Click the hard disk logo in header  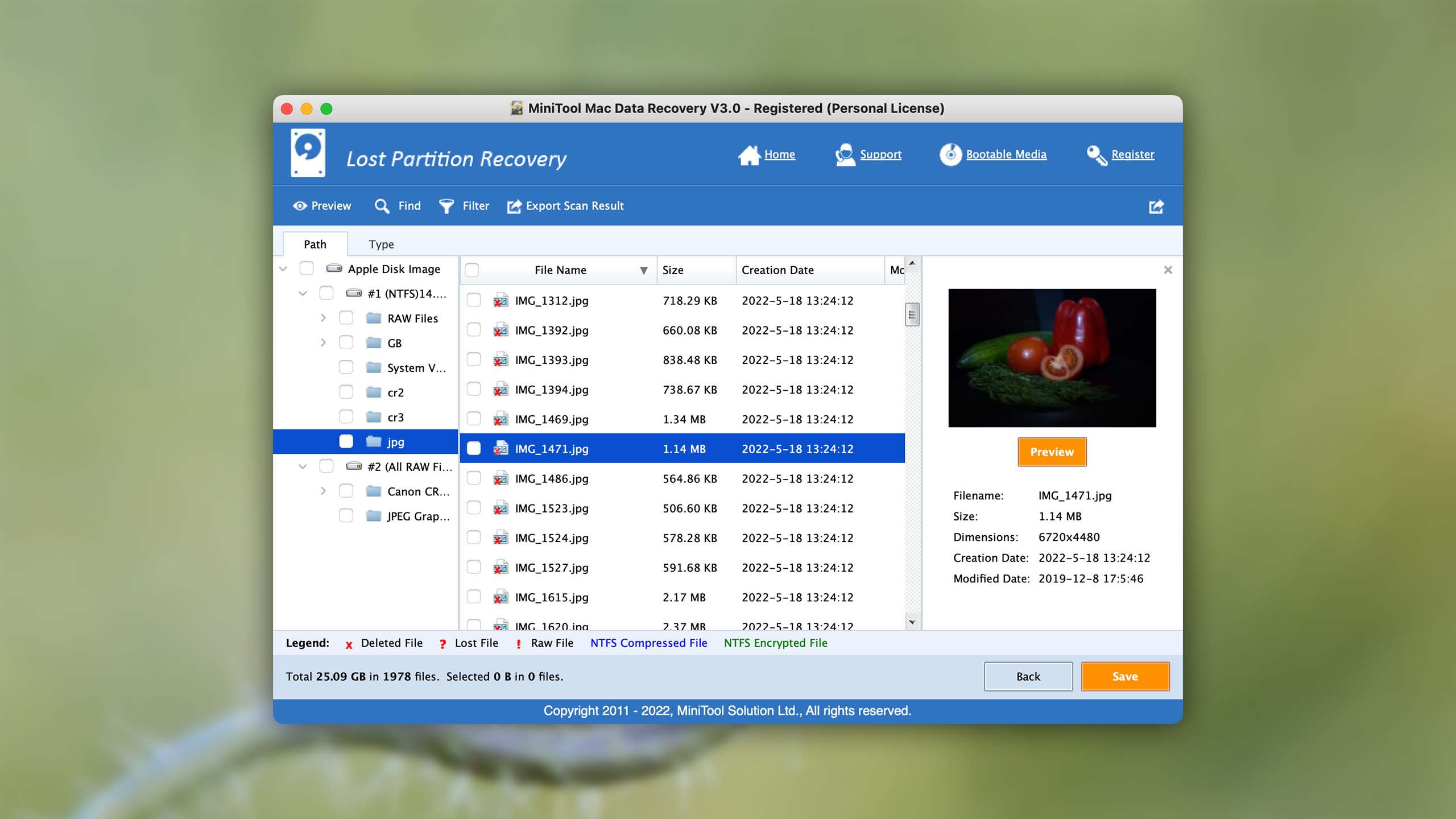[308, 152]
